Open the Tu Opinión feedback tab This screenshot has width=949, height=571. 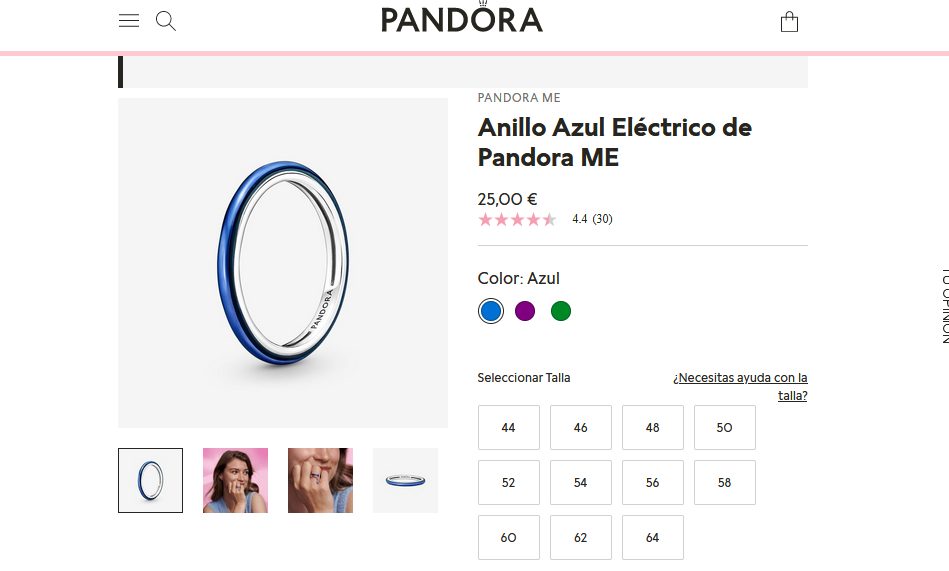[944, 306]
